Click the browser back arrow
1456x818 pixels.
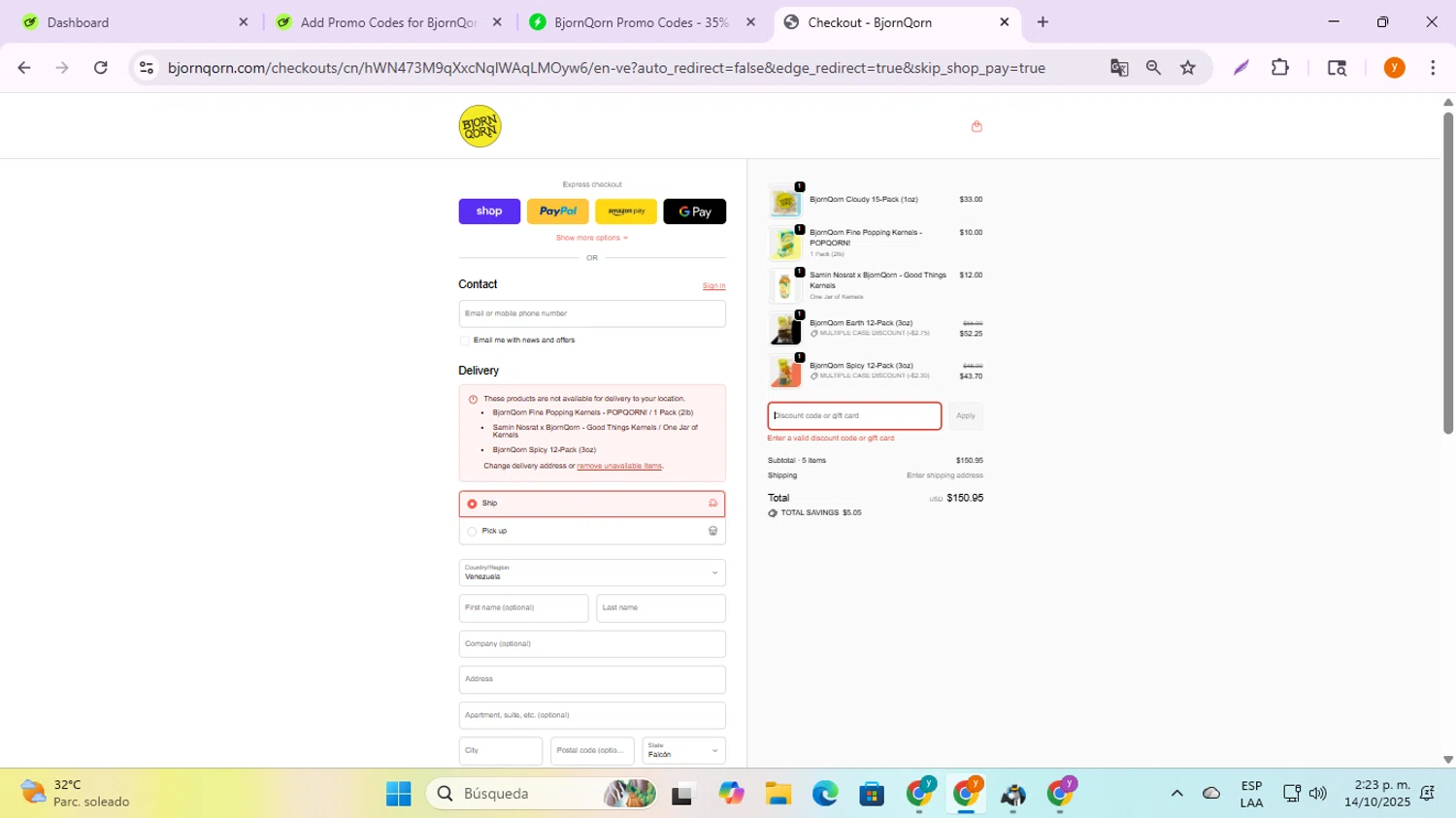coord(24,68)
